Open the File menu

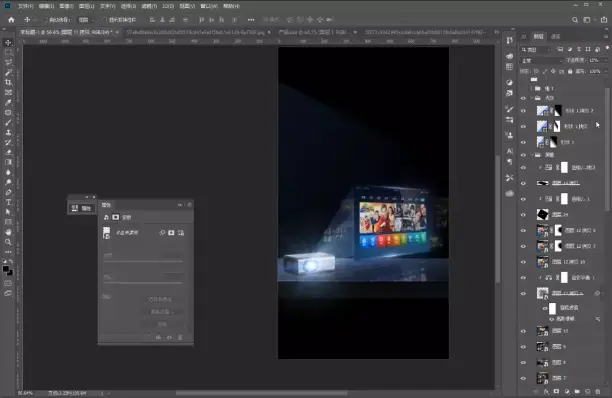tap(26, 6)
